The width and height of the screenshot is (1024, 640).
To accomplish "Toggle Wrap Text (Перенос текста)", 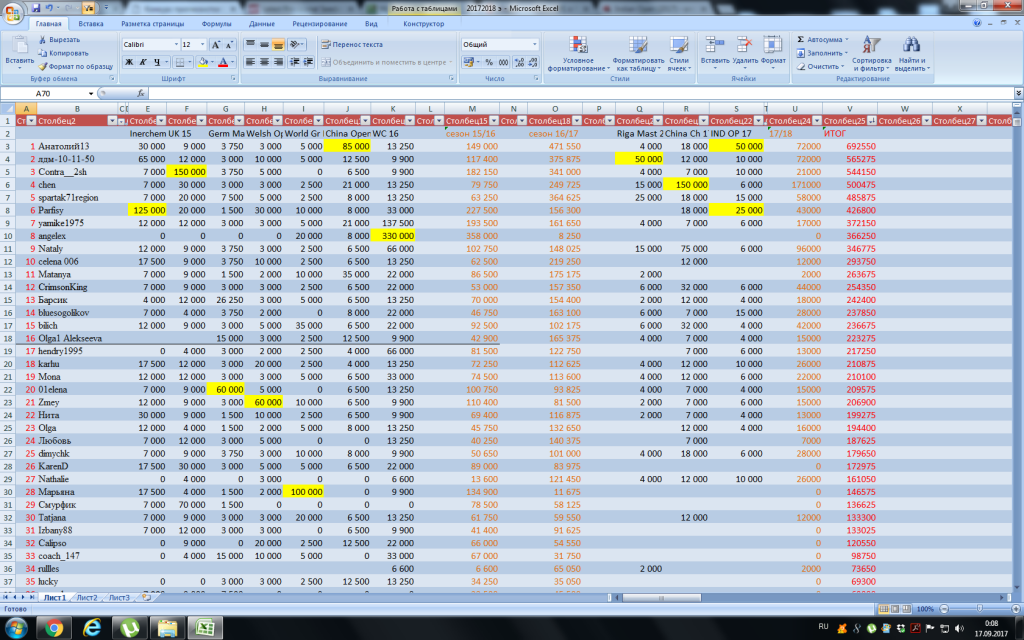I will (x=351, y=45).
